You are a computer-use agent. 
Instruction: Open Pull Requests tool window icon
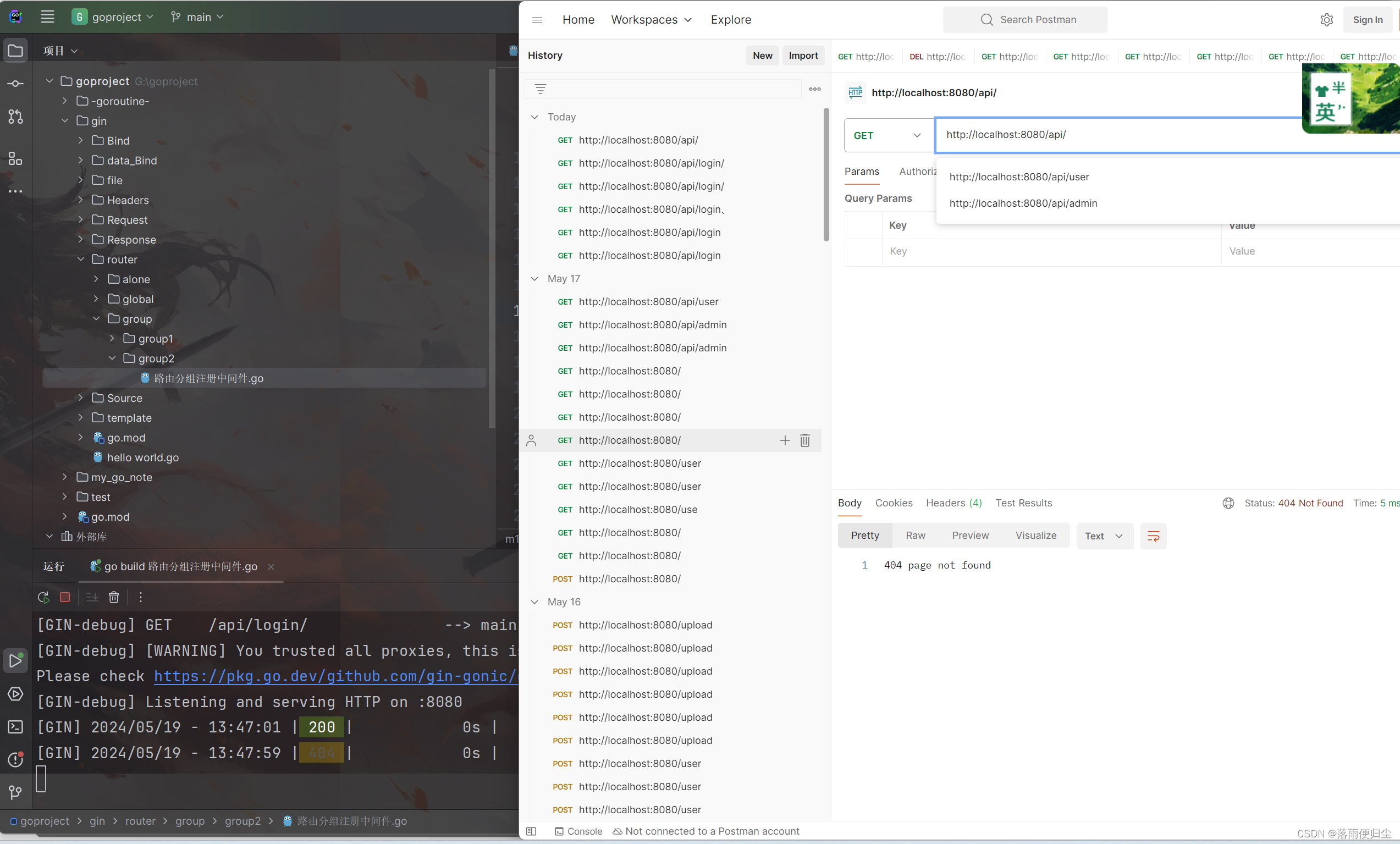point(15,117)
